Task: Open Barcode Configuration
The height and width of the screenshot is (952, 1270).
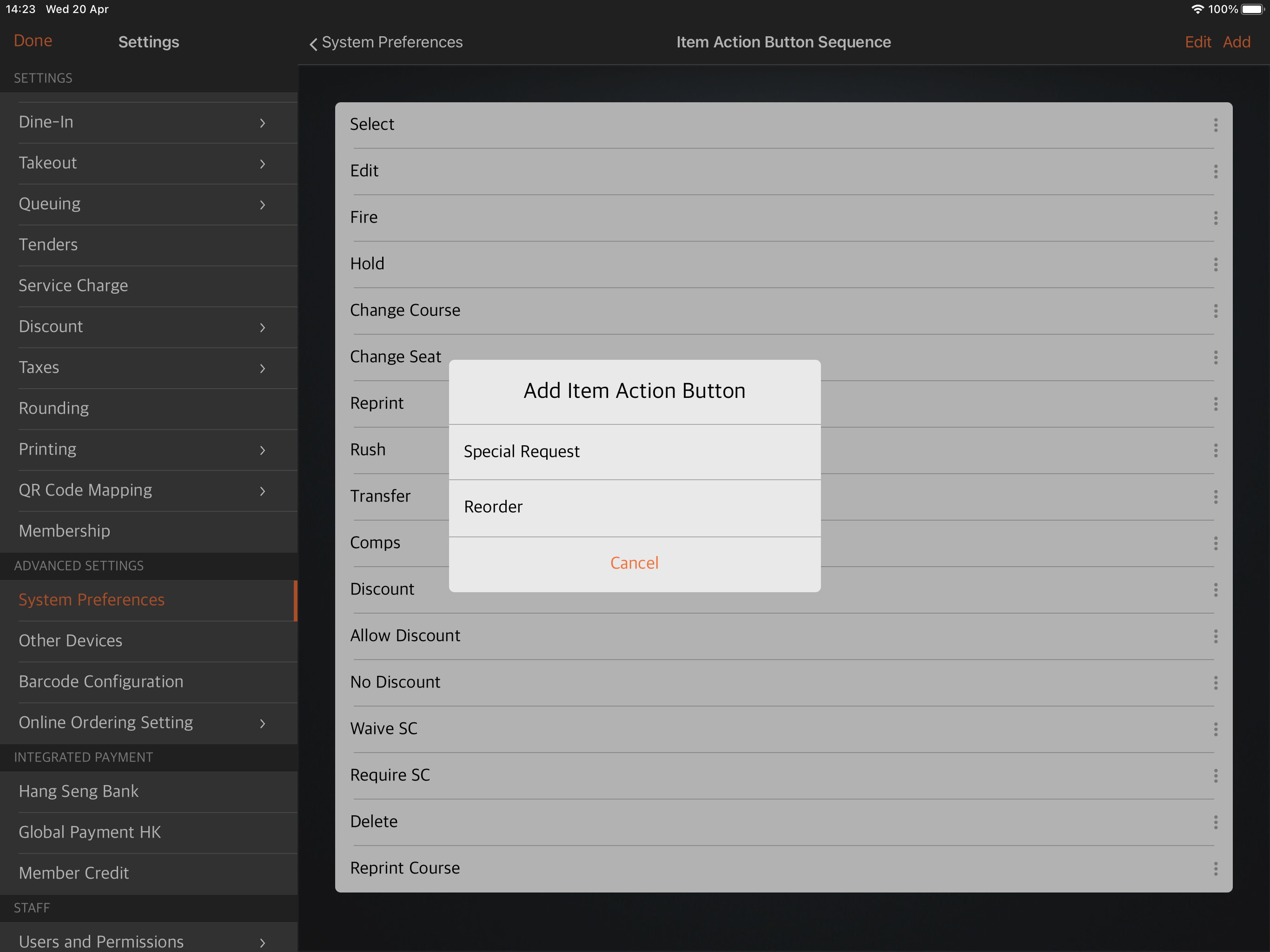Action: (x=149, y=681)
